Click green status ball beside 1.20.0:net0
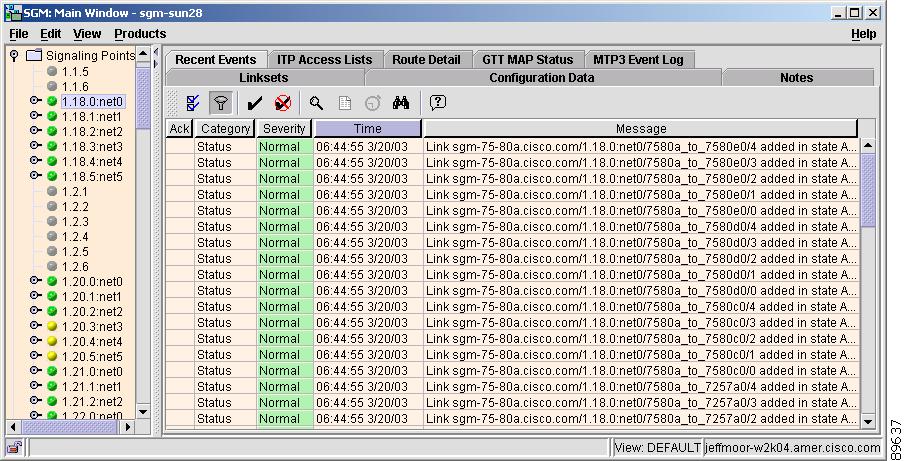 (52, 281)
